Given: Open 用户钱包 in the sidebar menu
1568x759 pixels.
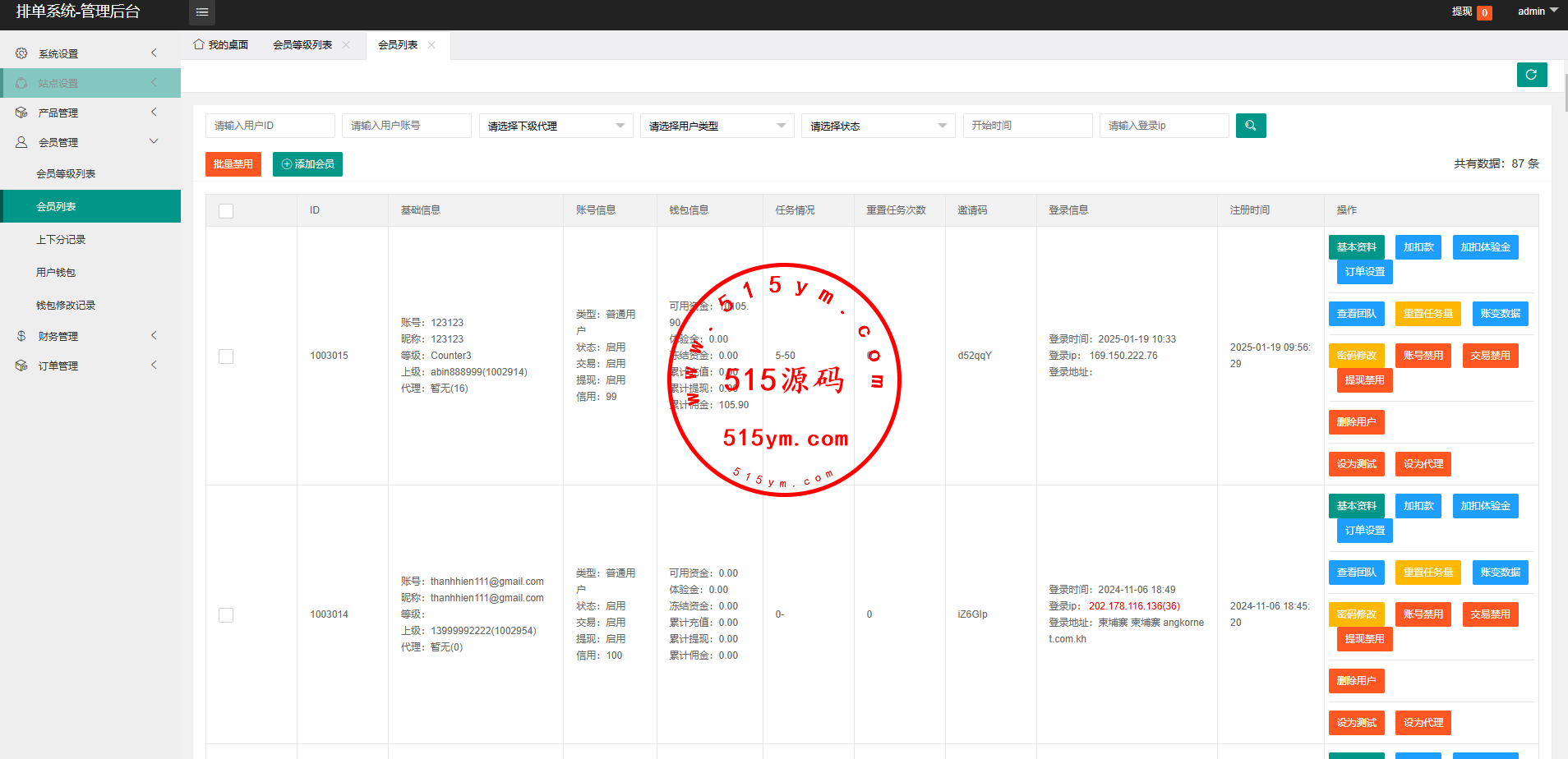Looking at the screenshot, I should [56, 273].
